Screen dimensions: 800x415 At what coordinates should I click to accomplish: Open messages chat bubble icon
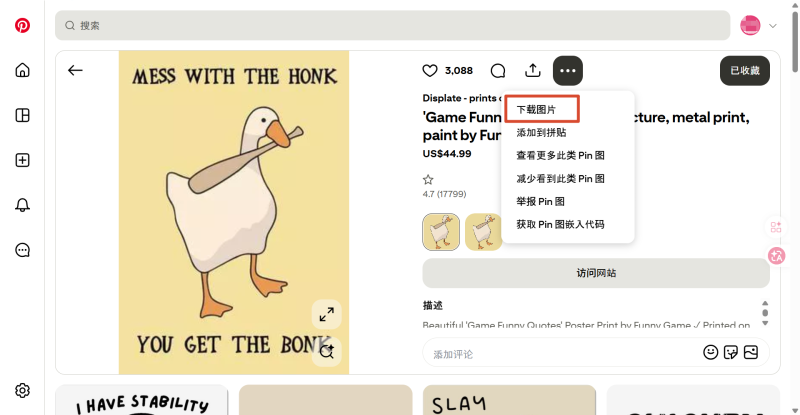(22, 250)
